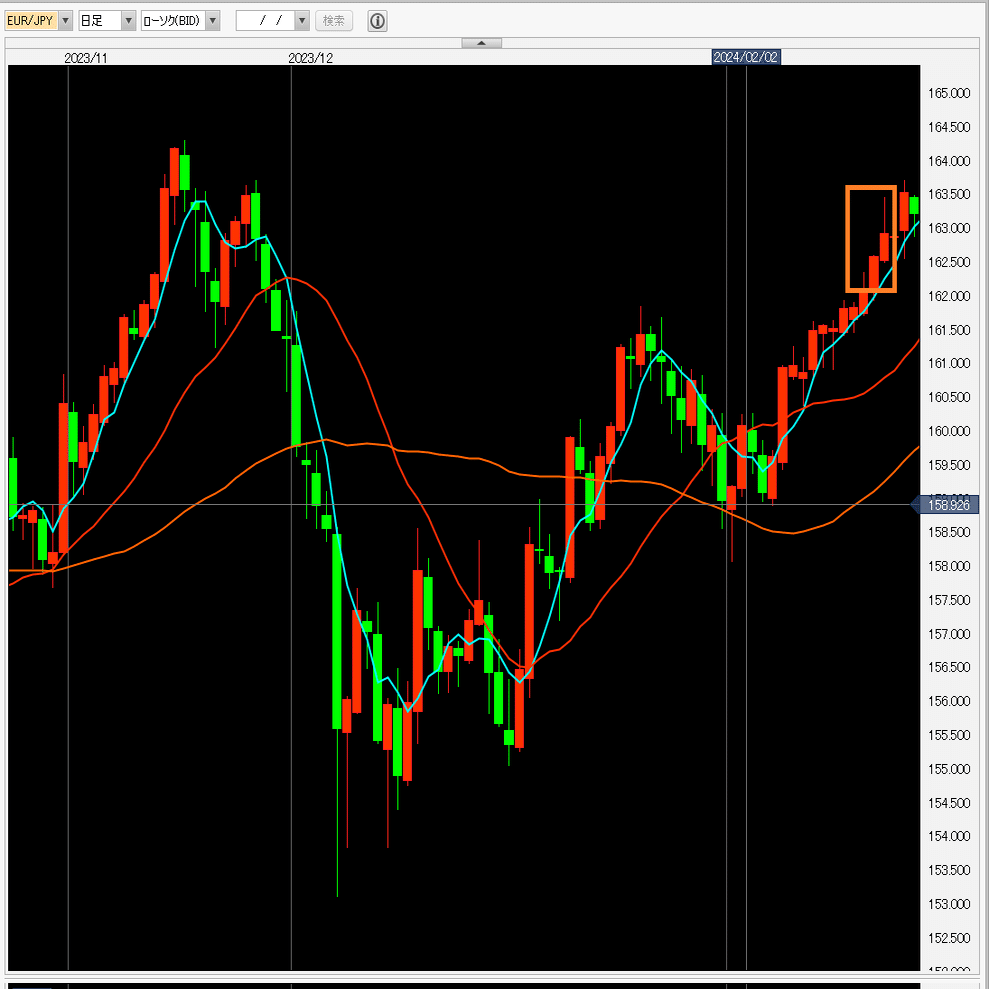Viewport: 989px width, 989px height.
Task: Click the 158.926 current price tag
Action: (948, 505)
